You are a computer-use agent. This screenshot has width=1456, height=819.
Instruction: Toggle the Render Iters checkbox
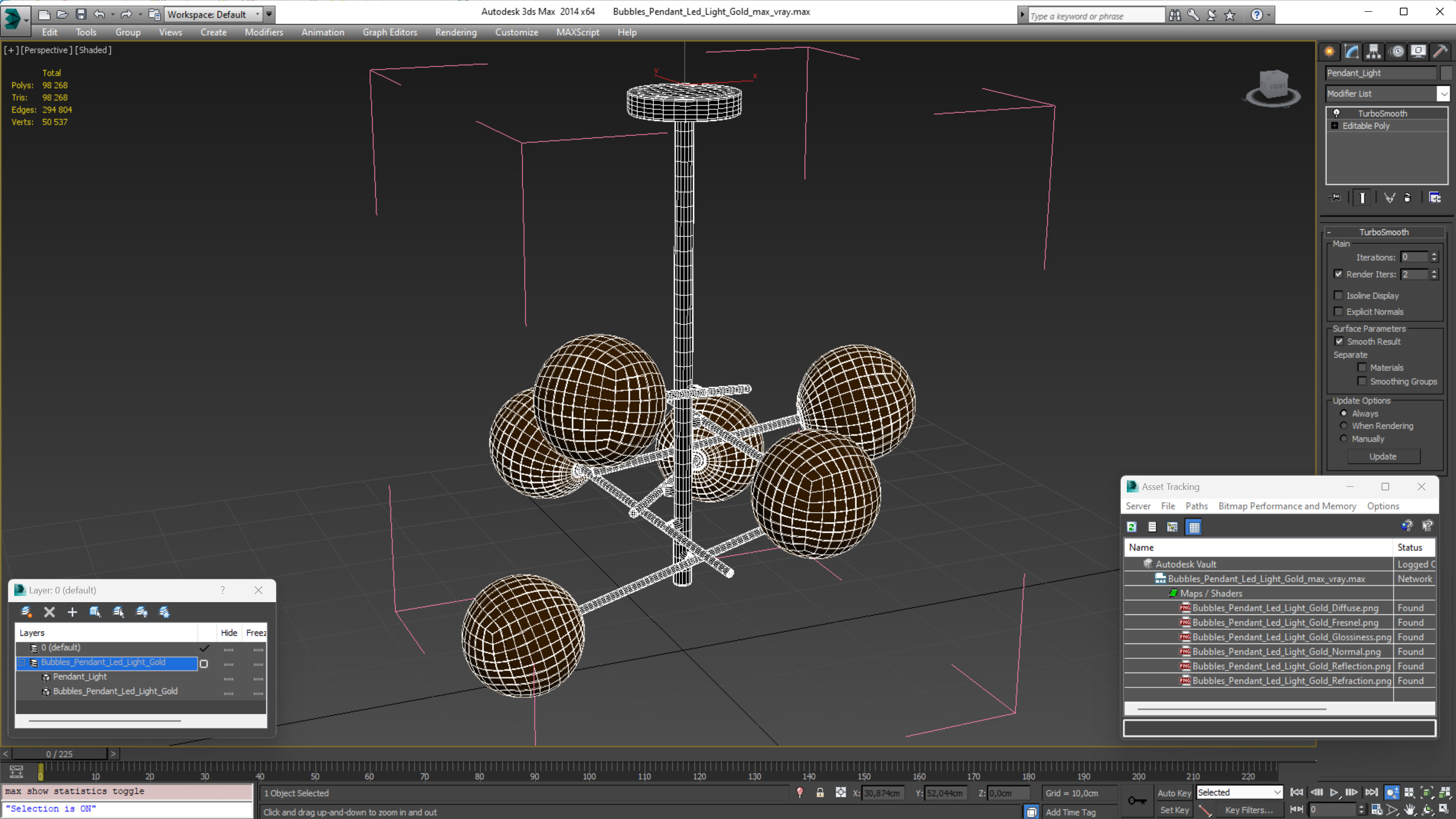[x=1338, y=274]
